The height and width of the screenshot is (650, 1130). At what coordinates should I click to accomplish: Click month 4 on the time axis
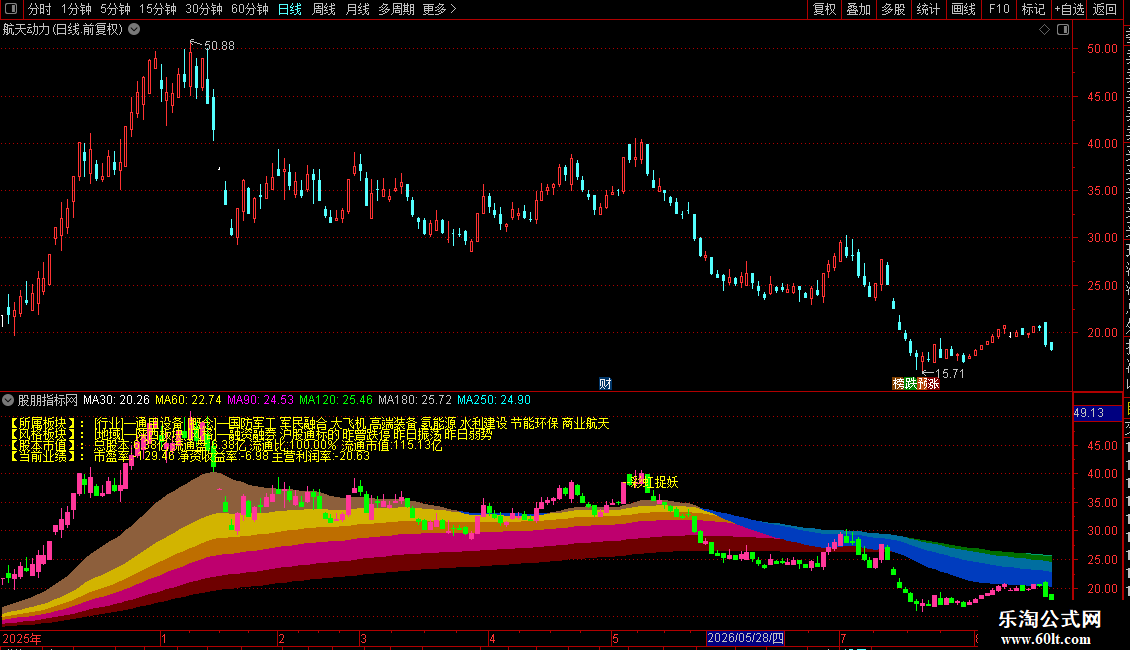coord(492,638)
